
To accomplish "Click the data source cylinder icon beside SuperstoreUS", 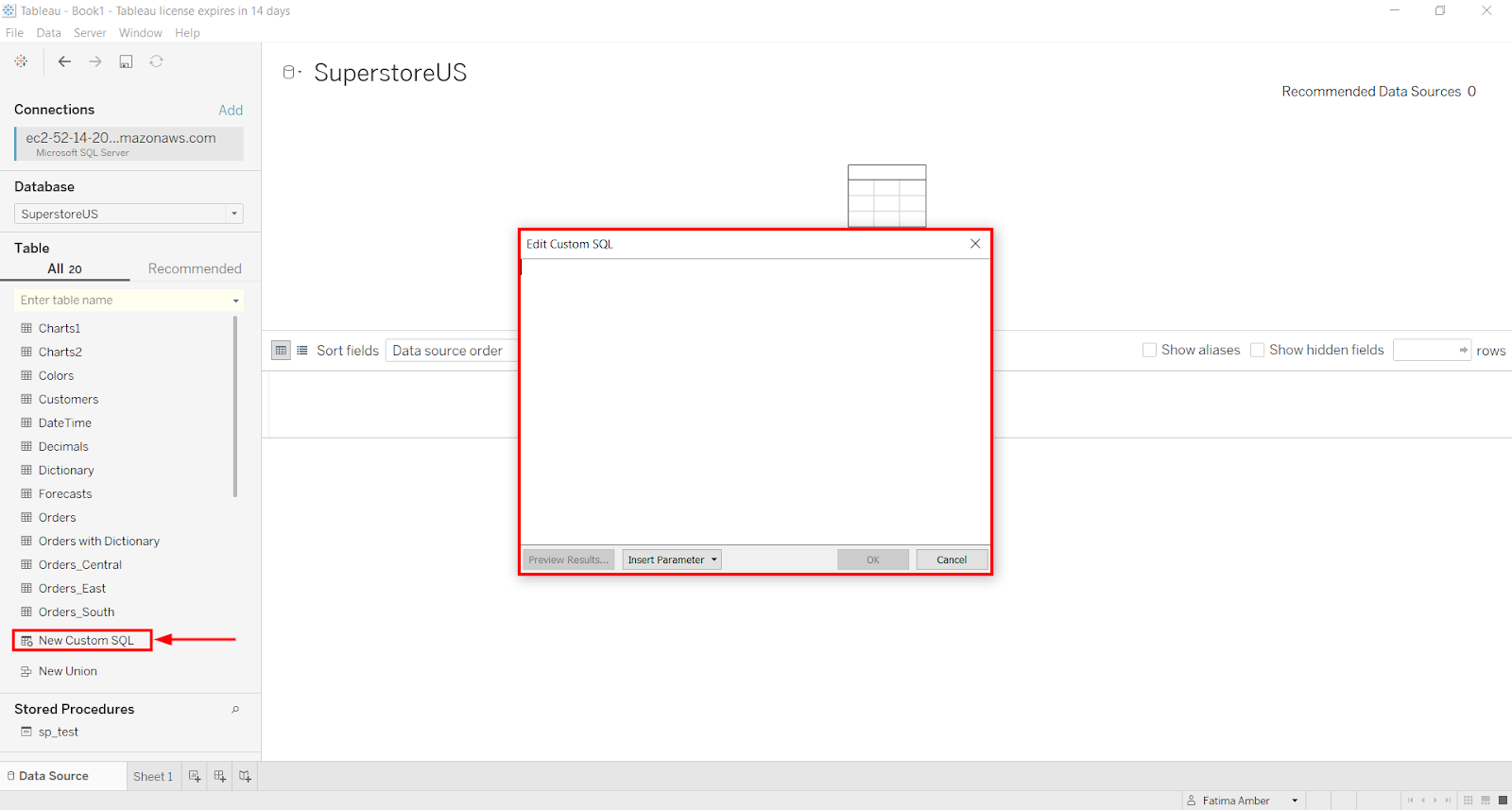I will coord(288,73).
